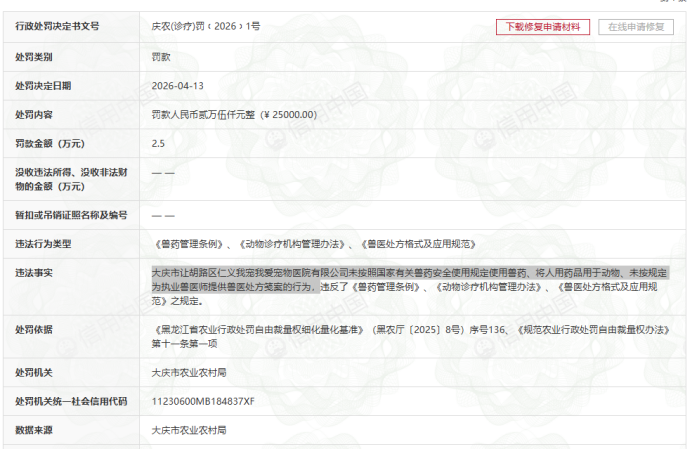Click the 数据来源 value 大庆市农业农村局
This screenshot has width=692, height=449.
tap(189, 430)
